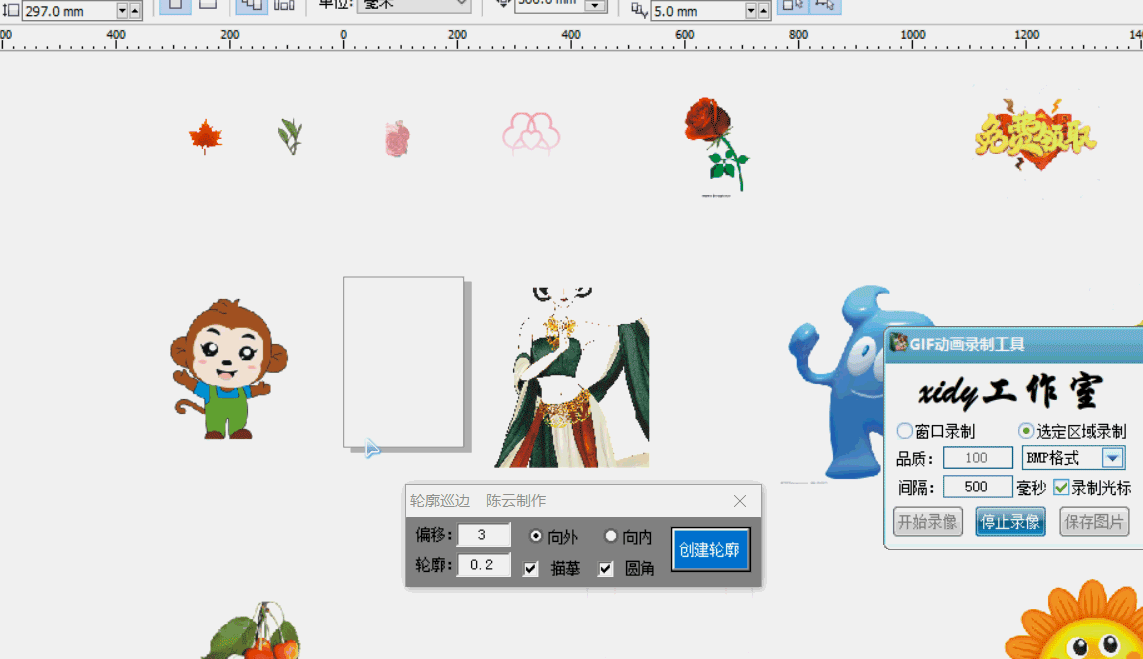Decrease the 5.0 mm duplicate distance value
This screenshot has width=1143, height=659.
[x=751, y=11]
